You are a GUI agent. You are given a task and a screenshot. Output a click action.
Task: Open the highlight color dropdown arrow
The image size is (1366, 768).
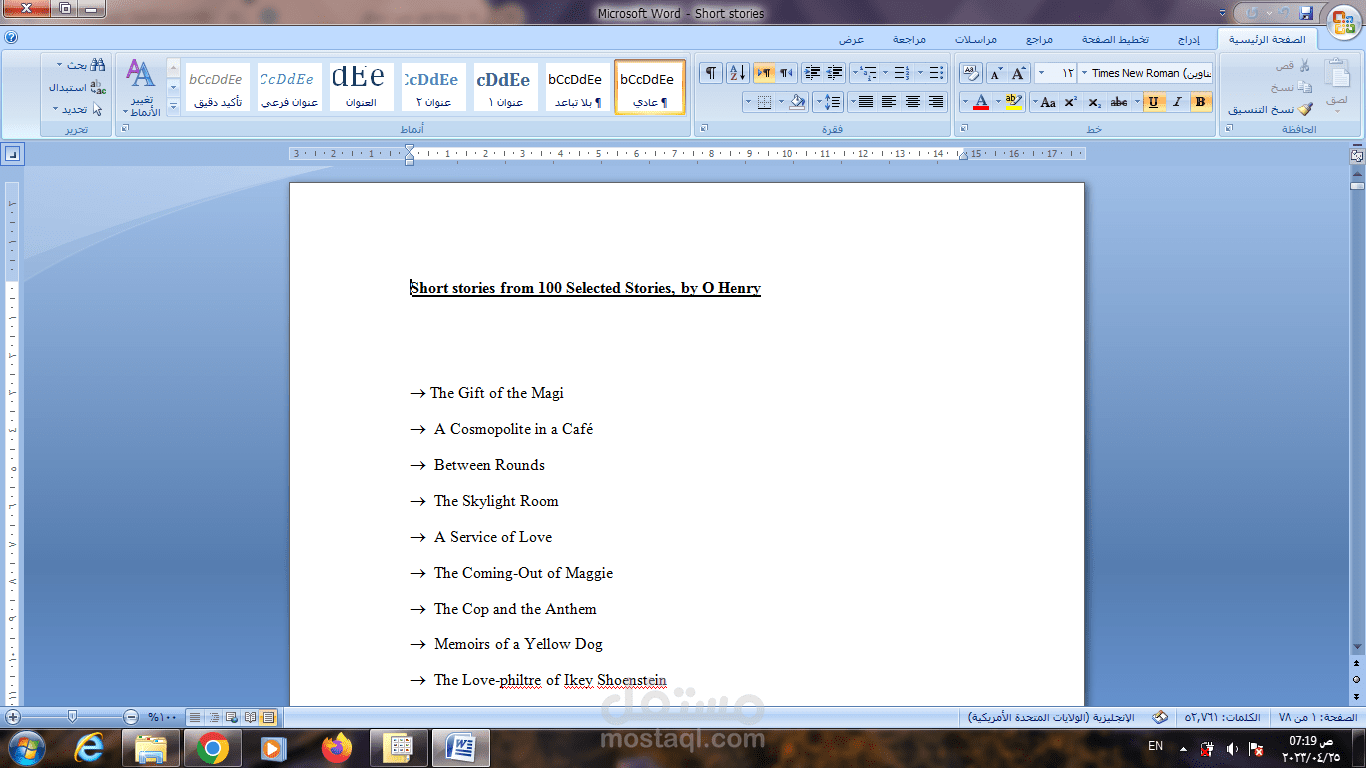click(998, 101)
